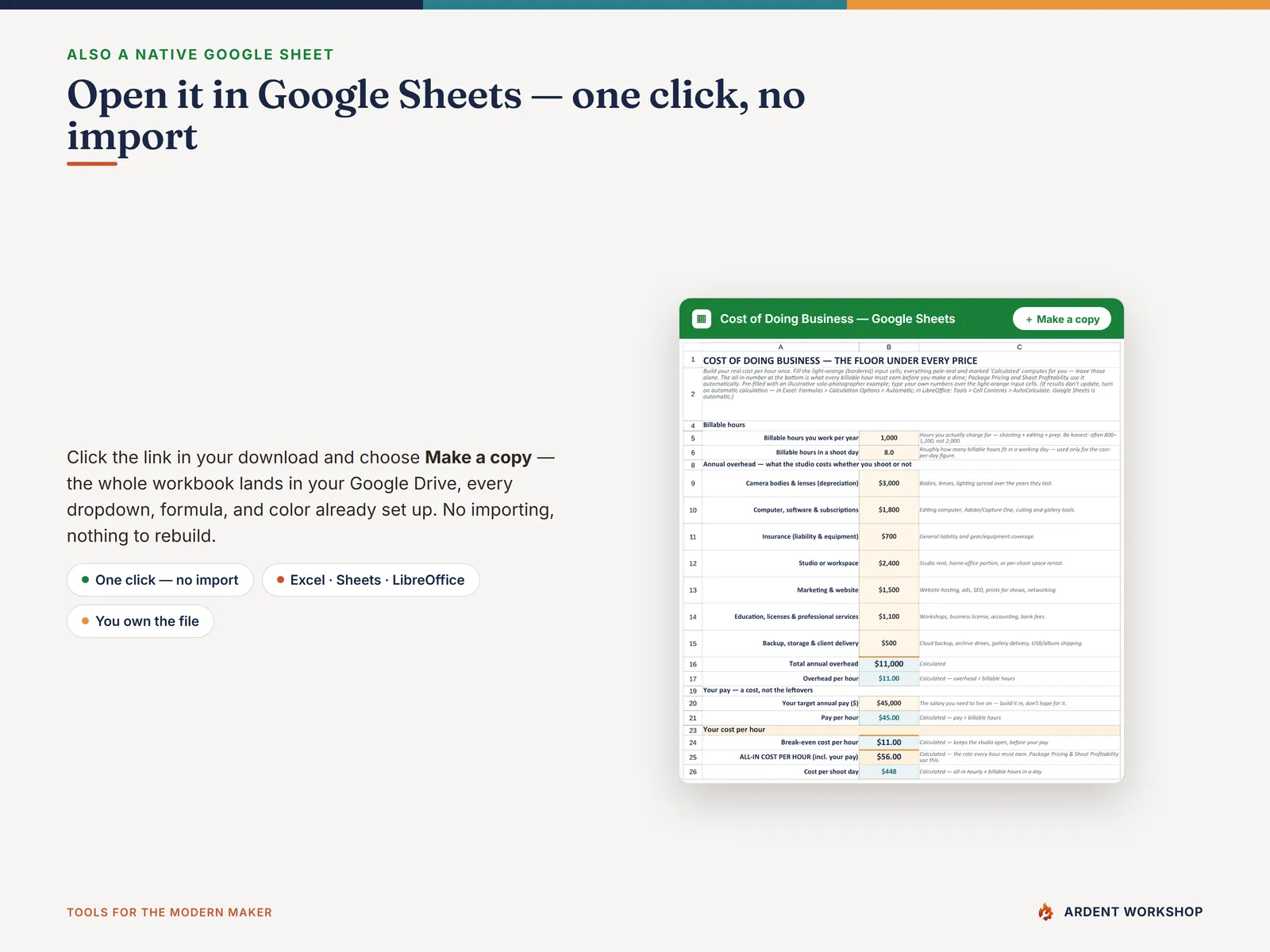
Task: Click the 'Break-even cost per hour' label
Action: [x=819, y=743]
